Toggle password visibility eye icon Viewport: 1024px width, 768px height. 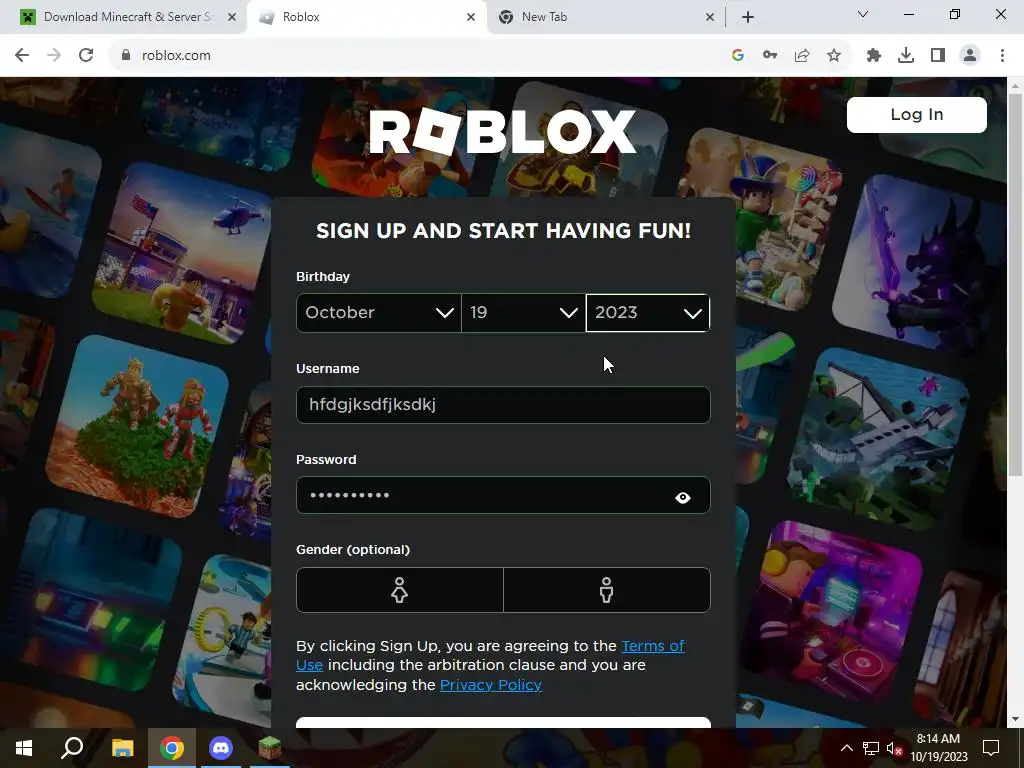coord(683,498)
